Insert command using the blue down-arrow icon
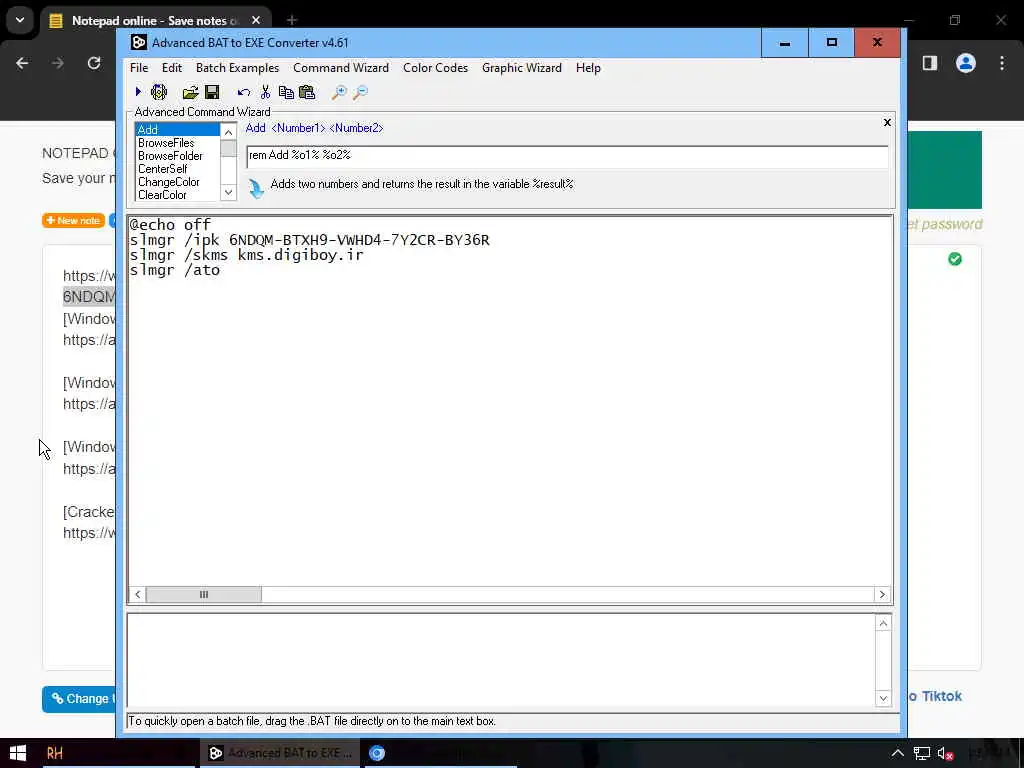Image resolution: width=1024 pixels, height=768 pixels. tap(256, 188)
